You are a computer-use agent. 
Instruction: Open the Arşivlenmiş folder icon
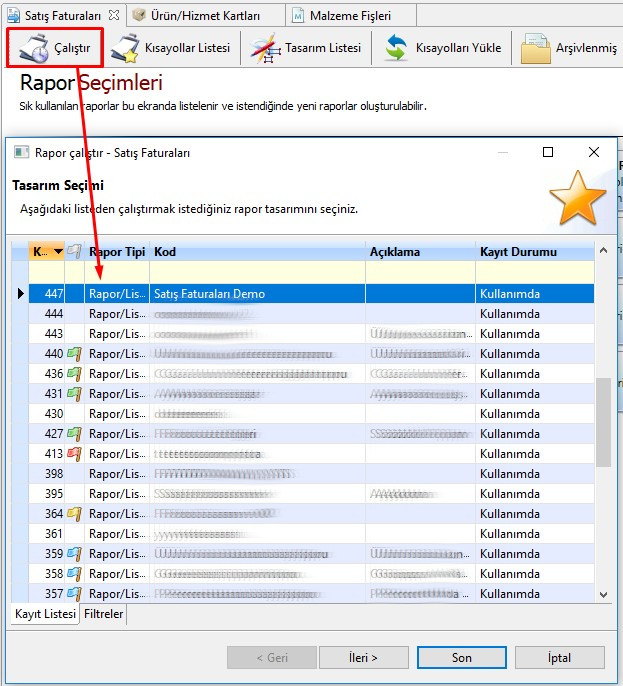click(x=536, y=48)
